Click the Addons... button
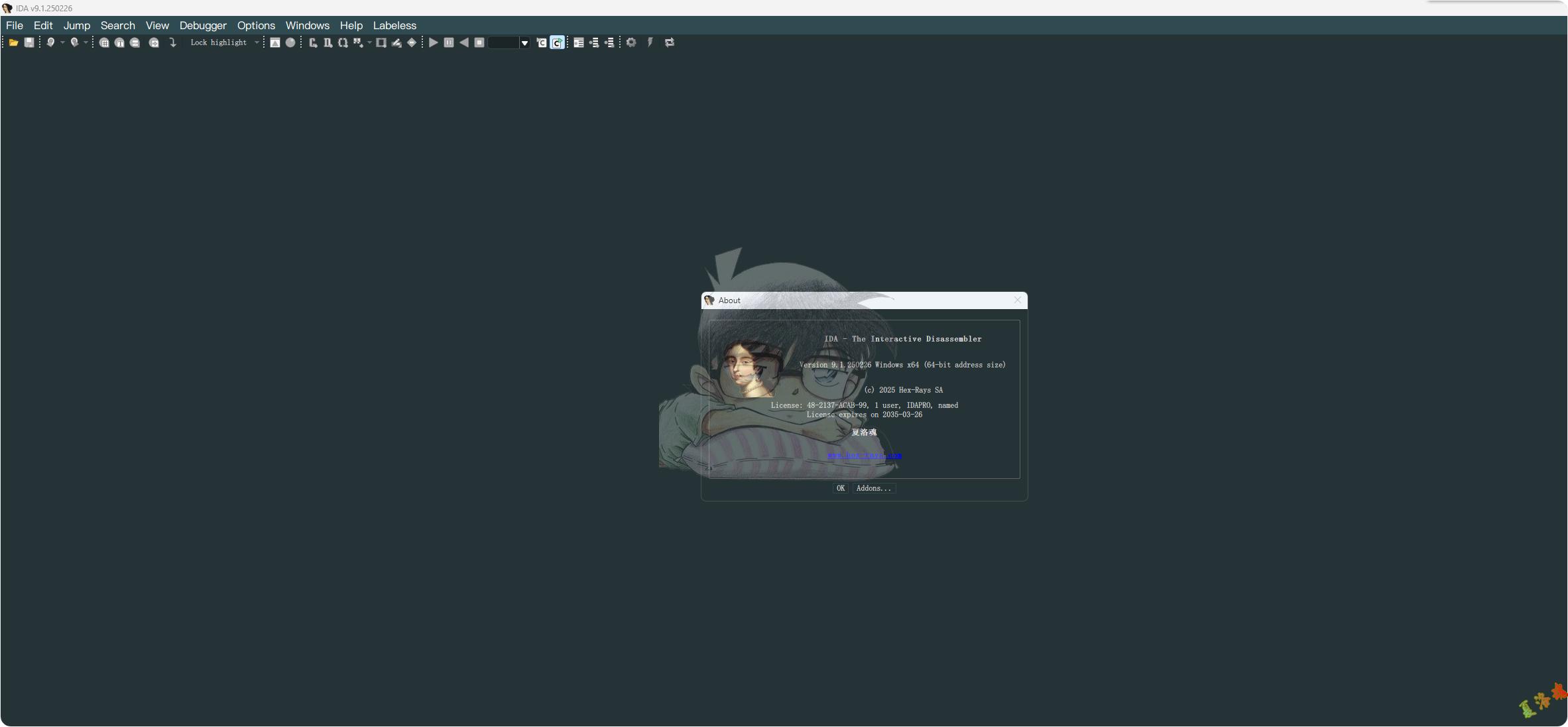Viewport: 1568px width, 727px height. click(x=873, y=488)
